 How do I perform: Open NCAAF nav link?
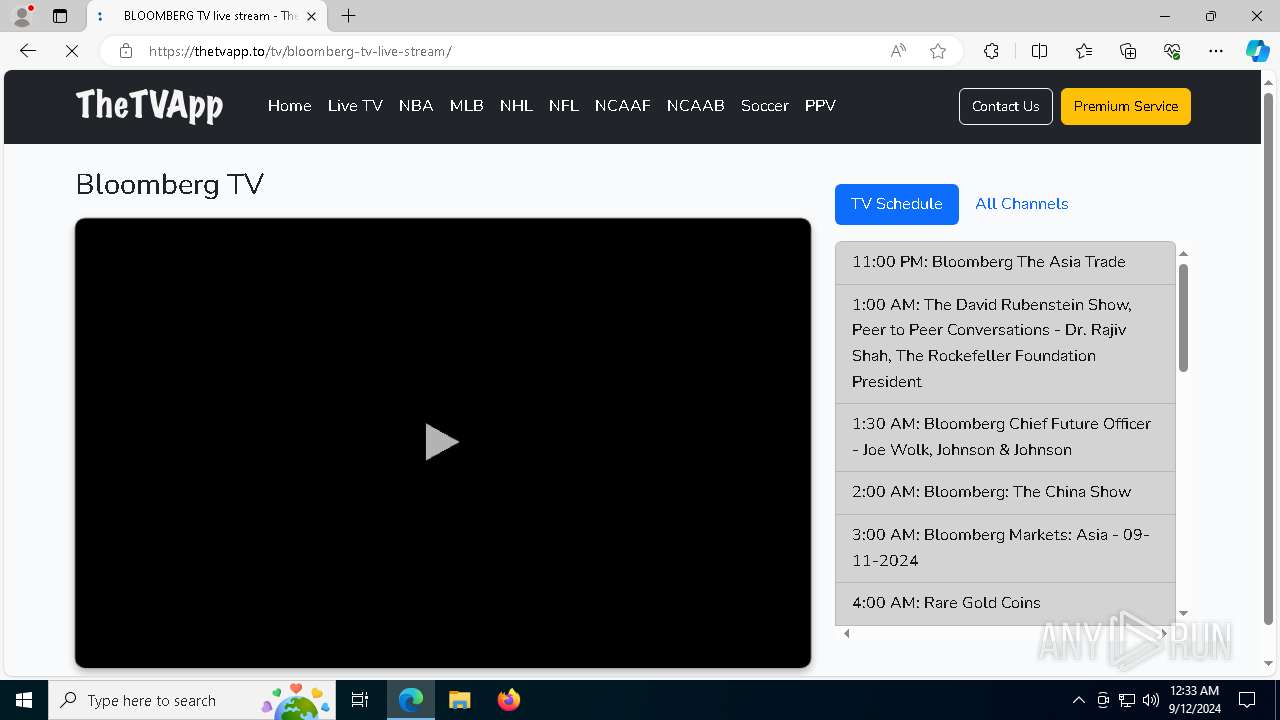pos(622,106)
